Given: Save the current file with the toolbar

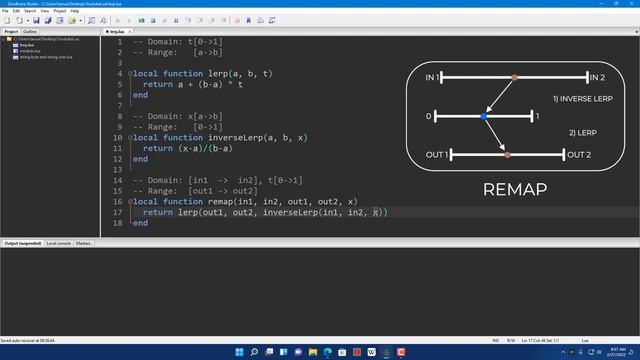Looking at the screenshot, I should [x=36, y=20].
